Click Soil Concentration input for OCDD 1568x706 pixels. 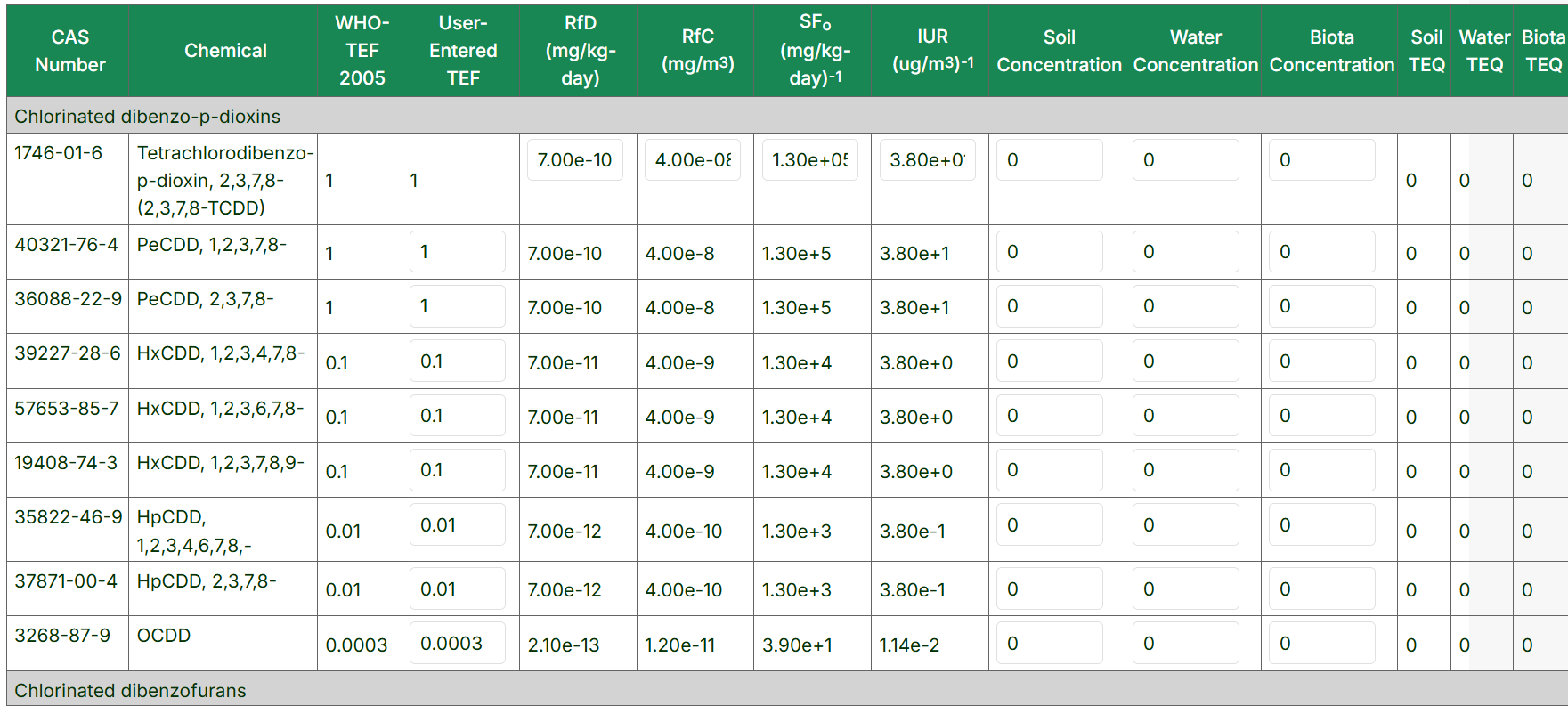pyautogui.click(x=1049, y=644)
